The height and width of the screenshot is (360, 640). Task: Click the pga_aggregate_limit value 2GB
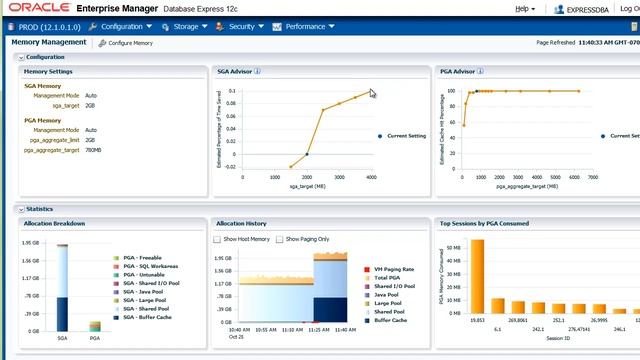coord(90,140)
